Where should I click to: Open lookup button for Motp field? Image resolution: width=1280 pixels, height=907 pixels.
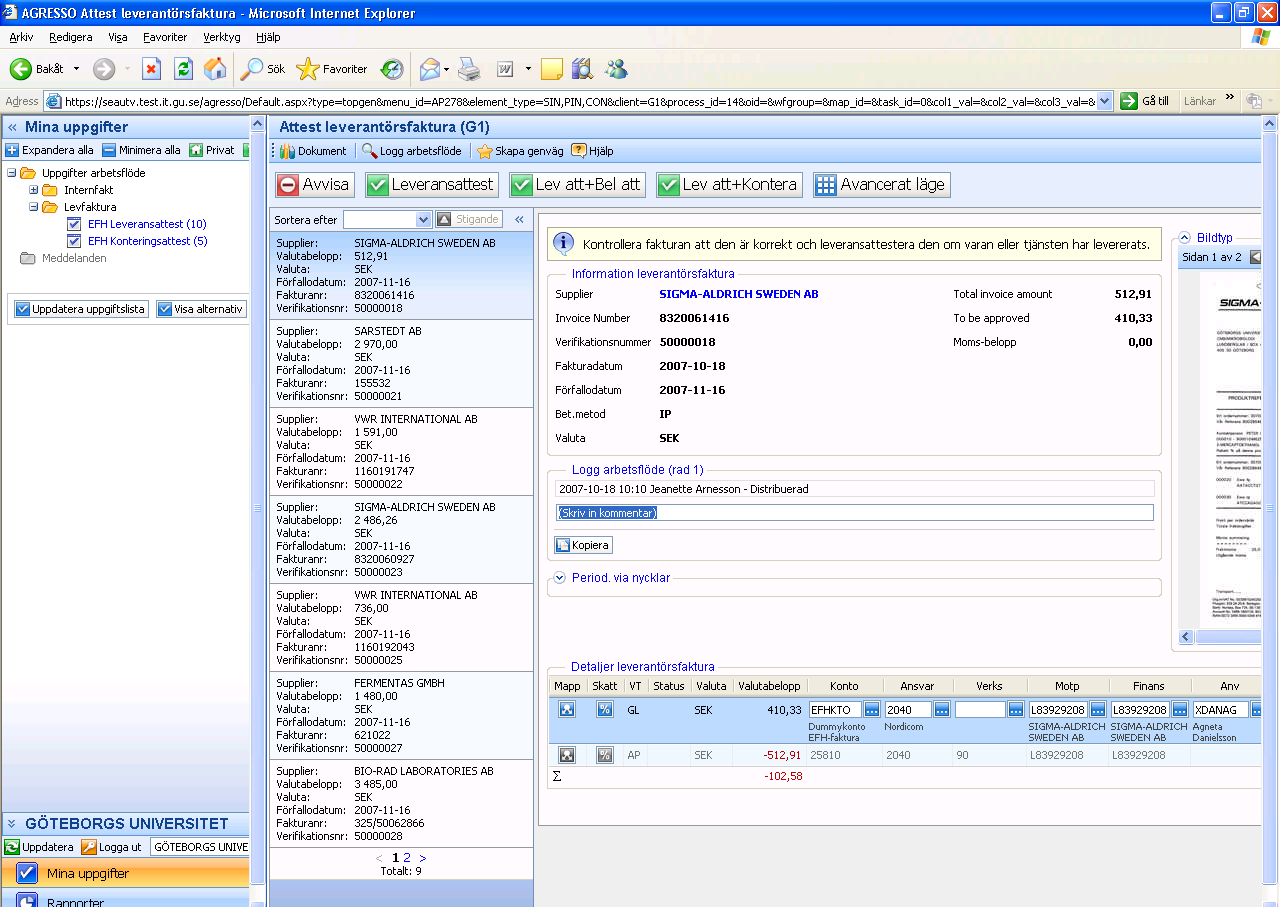tap(1098, 709)
